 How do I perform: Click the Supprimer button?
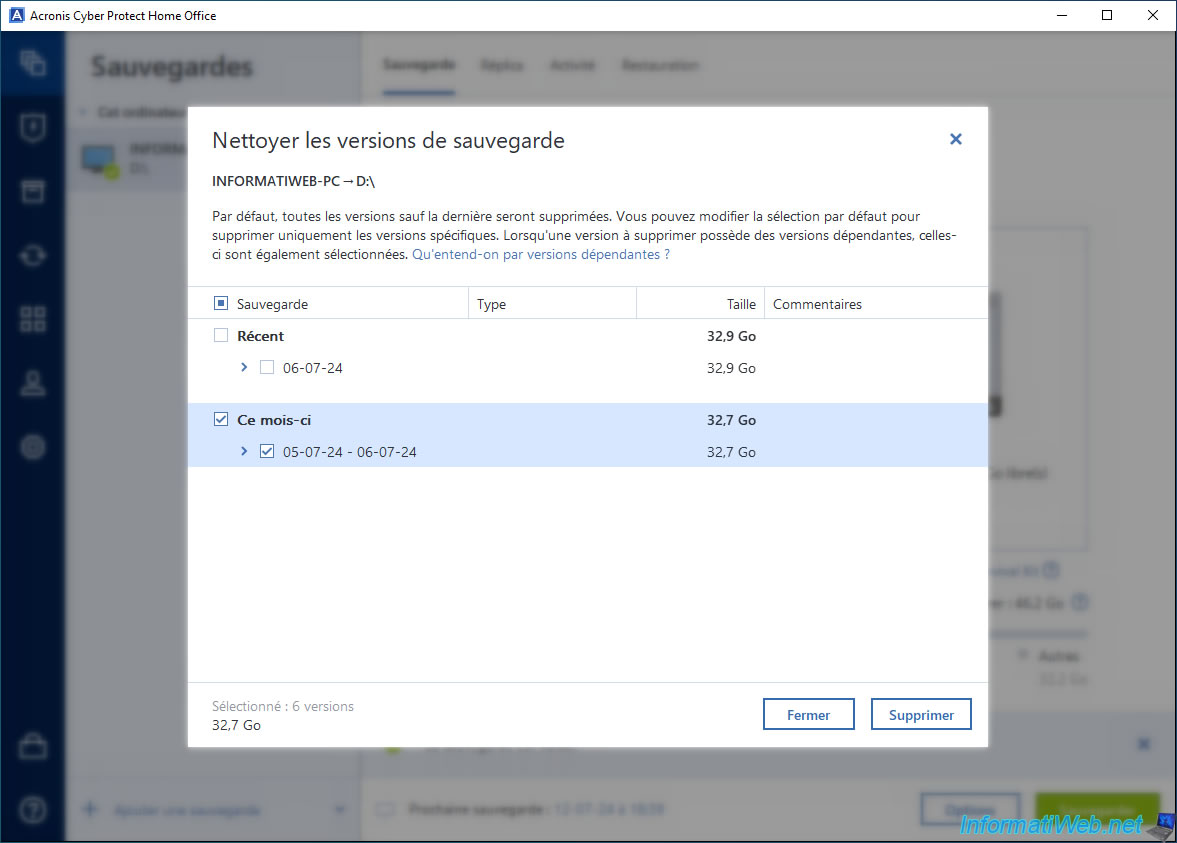pos(920,715)
